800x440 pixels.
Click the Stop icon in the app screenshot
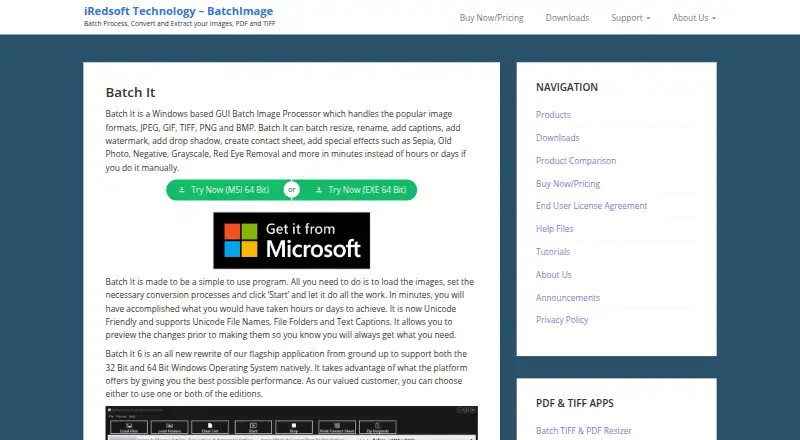pos(294,427)
